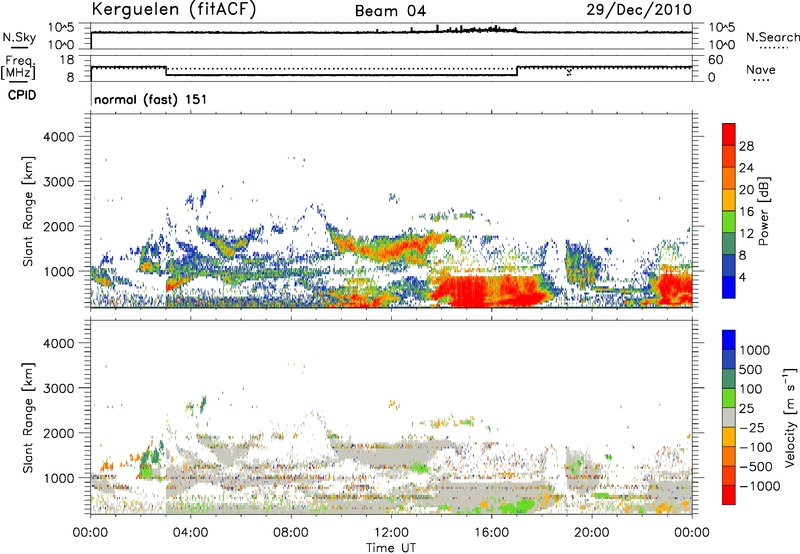Click the solid sample line under the N.Sky label
Viewport: 800px width, 554px height.
tap(19, 47)
